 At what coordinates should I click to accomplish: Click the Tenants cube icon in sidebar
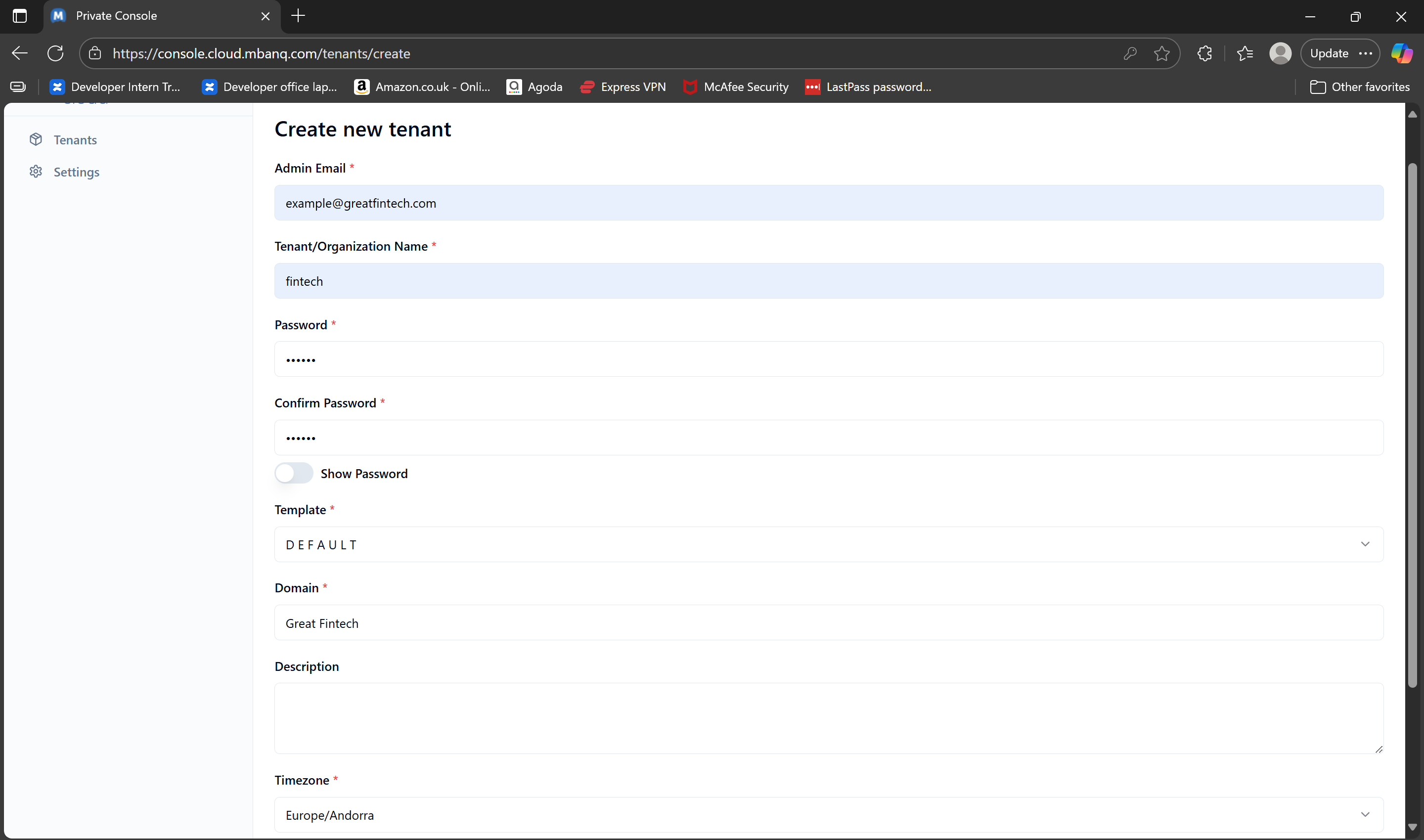[36, 139]
